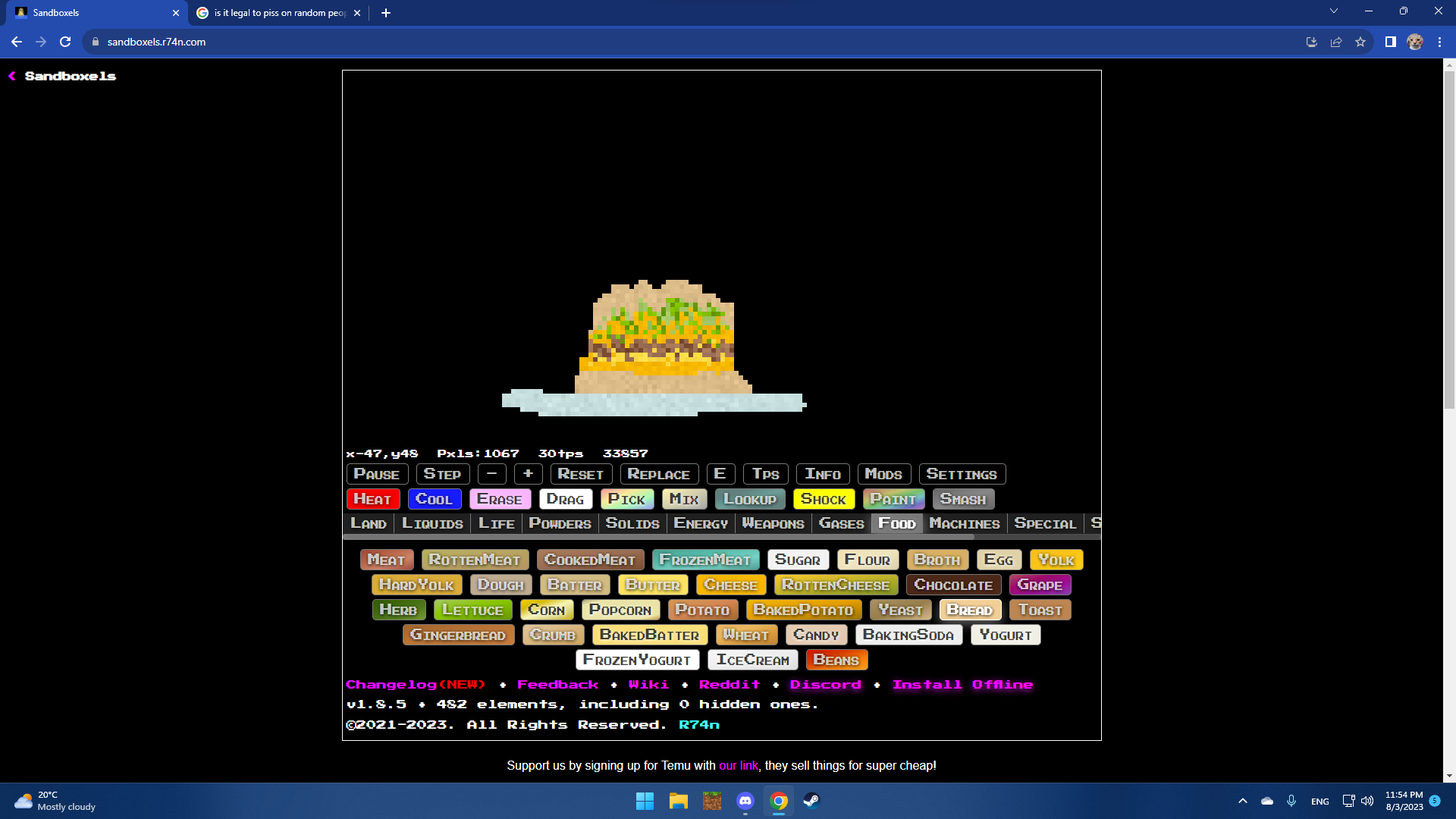
Task: Toggle Replace mode
Action: pyautogui.click(x=658, y=474)
